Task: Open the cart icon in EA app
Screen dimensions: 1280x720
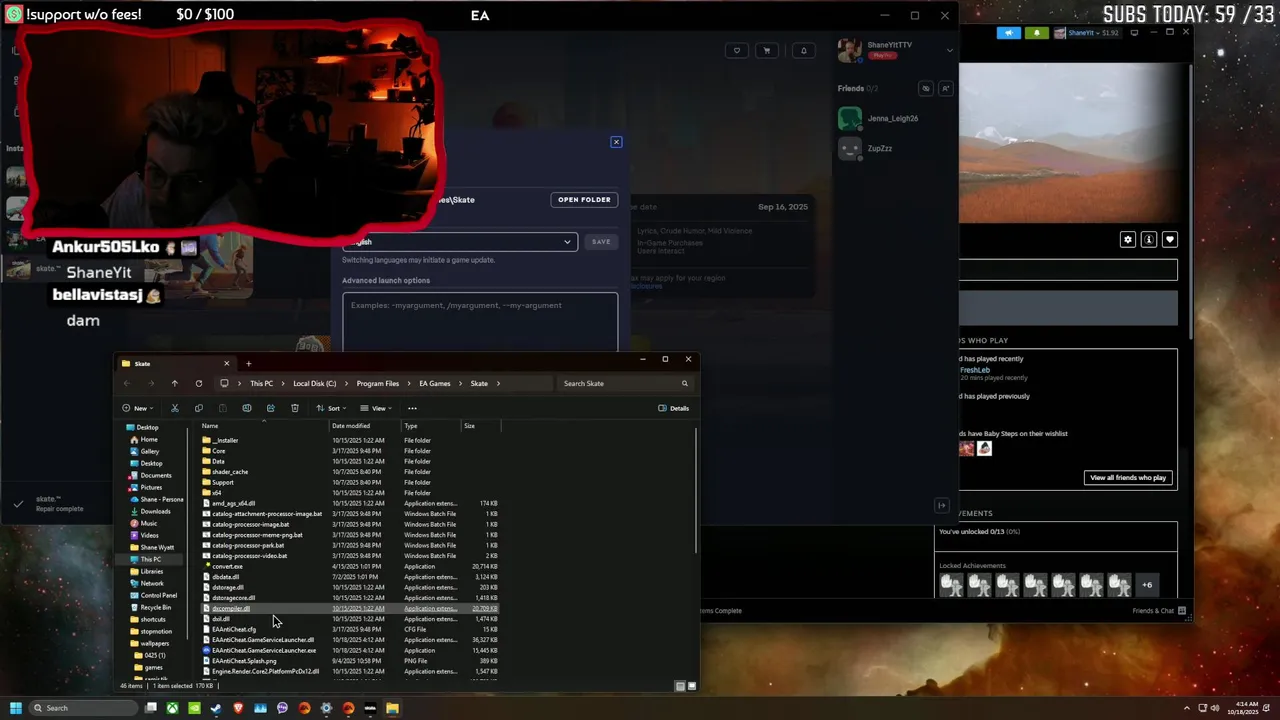Action: tap(767, 51)
